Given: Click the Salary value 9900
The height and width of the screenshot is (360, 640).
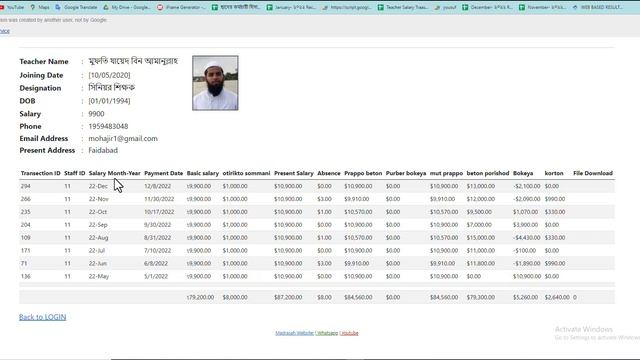Looking at the screenshot, I should pos(96,113).
